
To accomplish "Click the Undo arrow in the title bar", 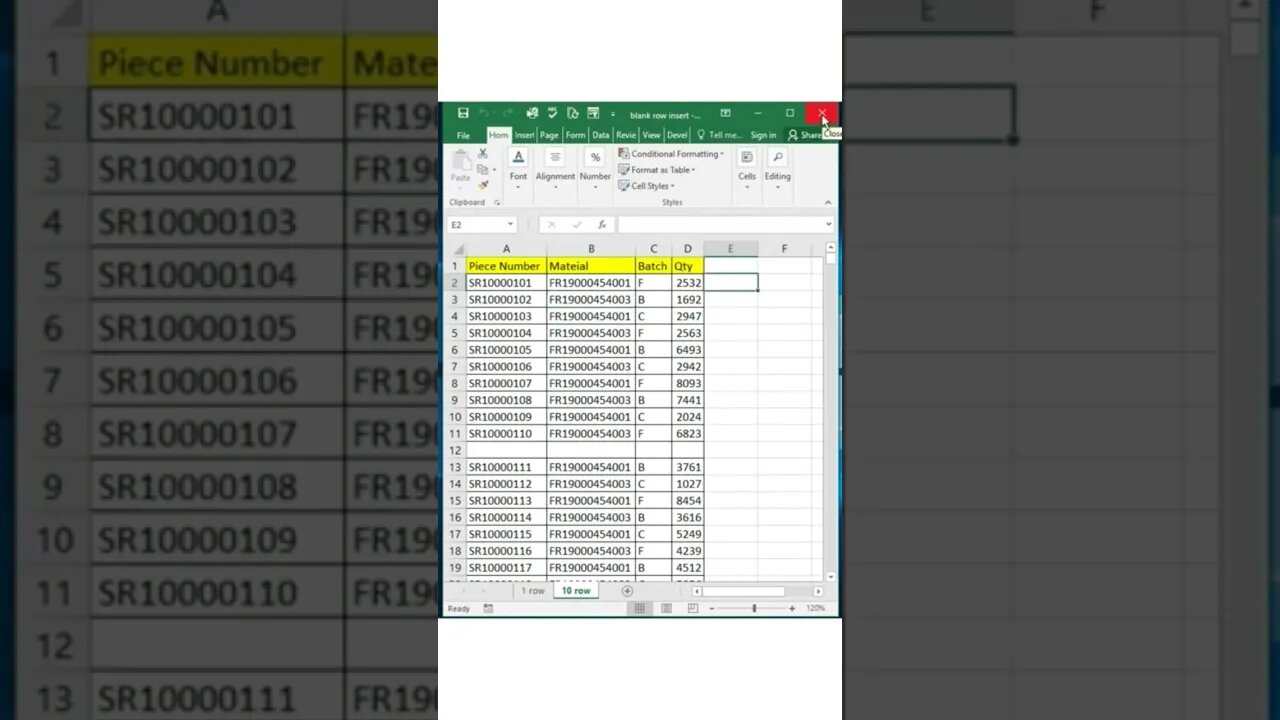I will coord(484,113).
